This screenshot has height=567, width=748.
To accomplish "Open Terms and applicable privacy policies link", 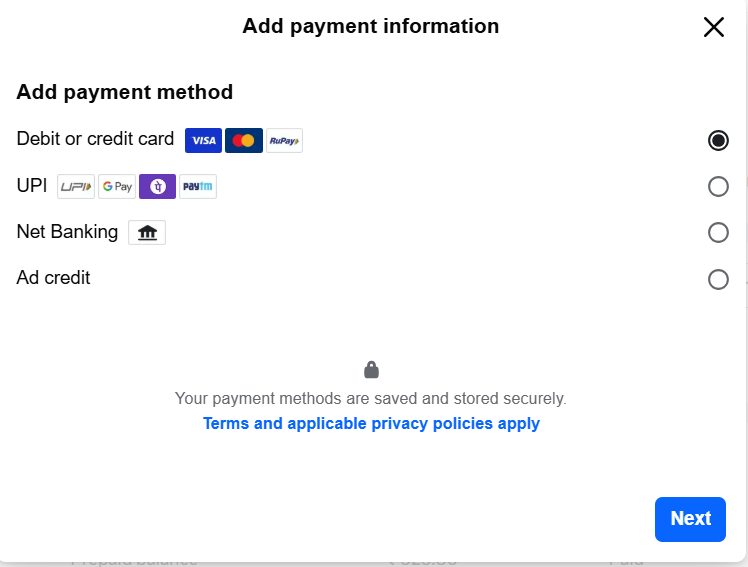I will [371, 423].
